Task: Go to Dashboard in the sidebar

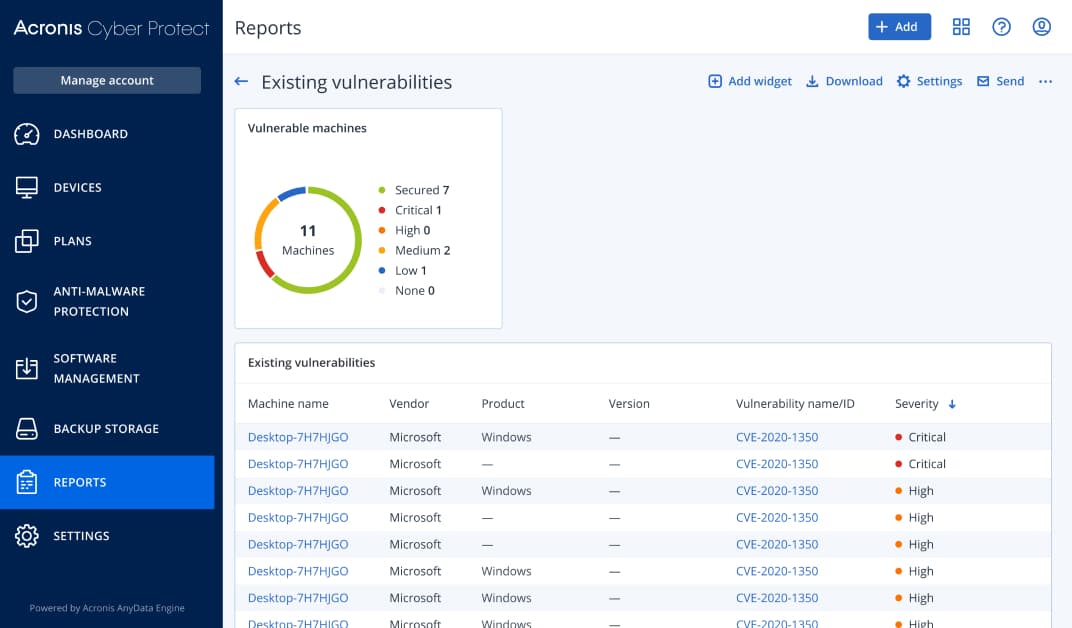Action: (90, 134)
